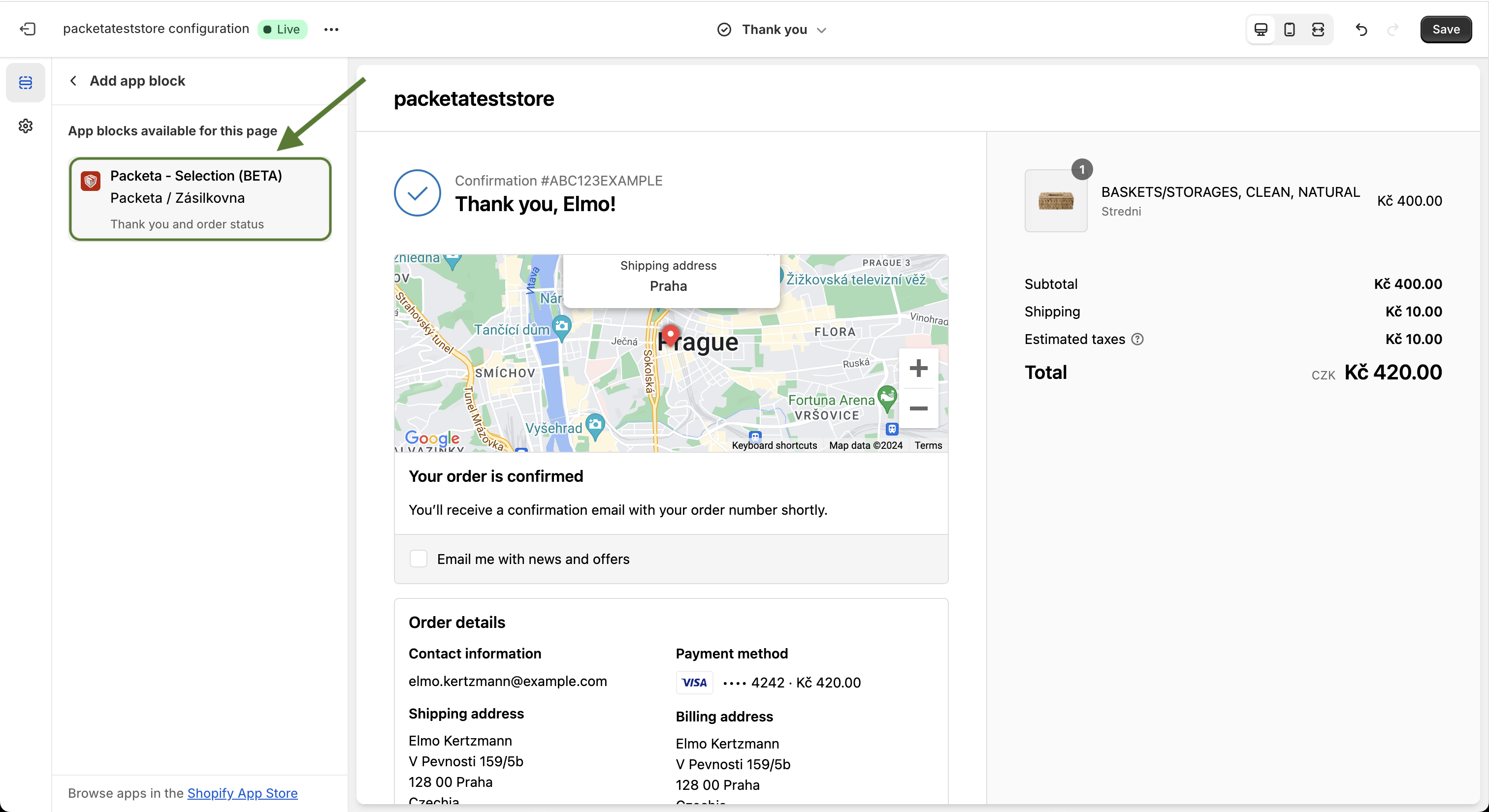
Task: Click the redo arrow icon
Action: pyautogui.click(x=1393, y=30)
